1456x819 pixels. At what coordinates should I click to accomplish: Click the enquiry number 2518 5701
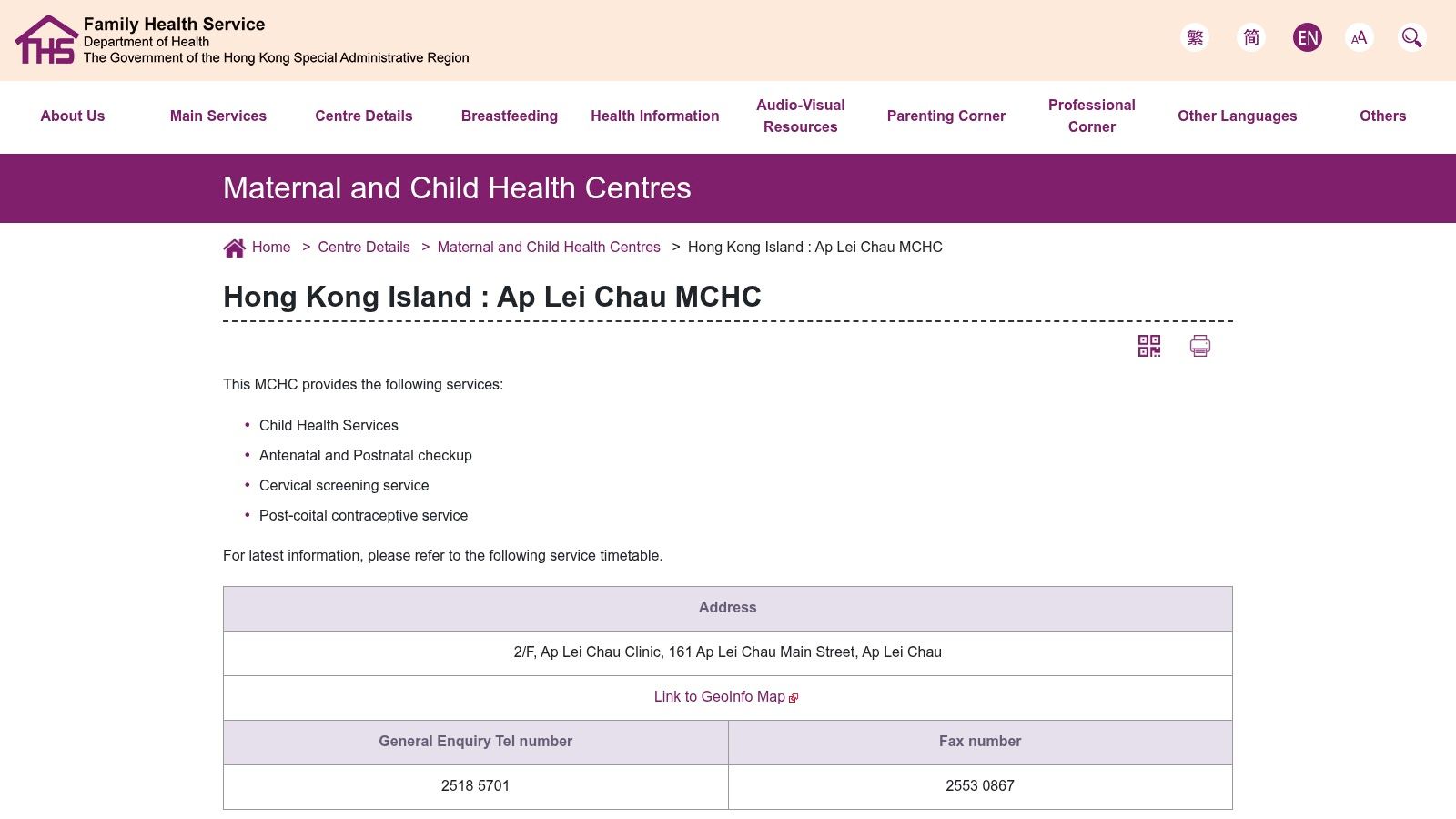pos(475,786)
